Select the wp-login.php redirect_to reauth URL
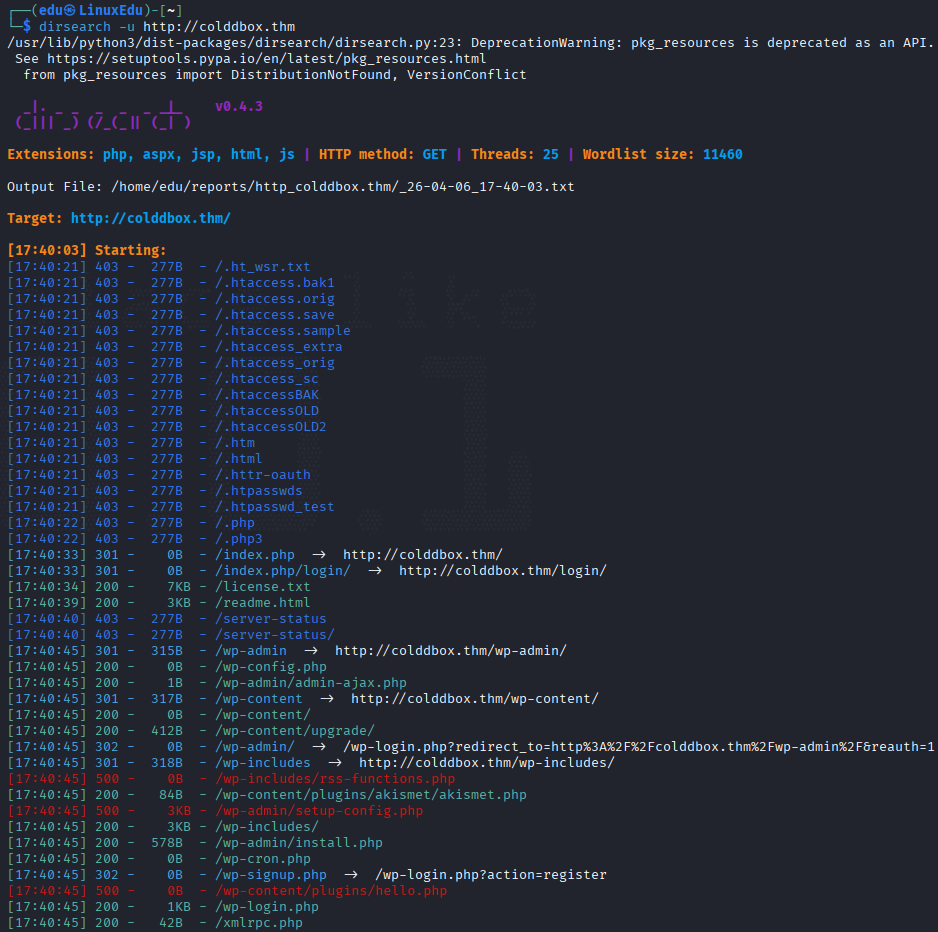 [x=638, y=747]
